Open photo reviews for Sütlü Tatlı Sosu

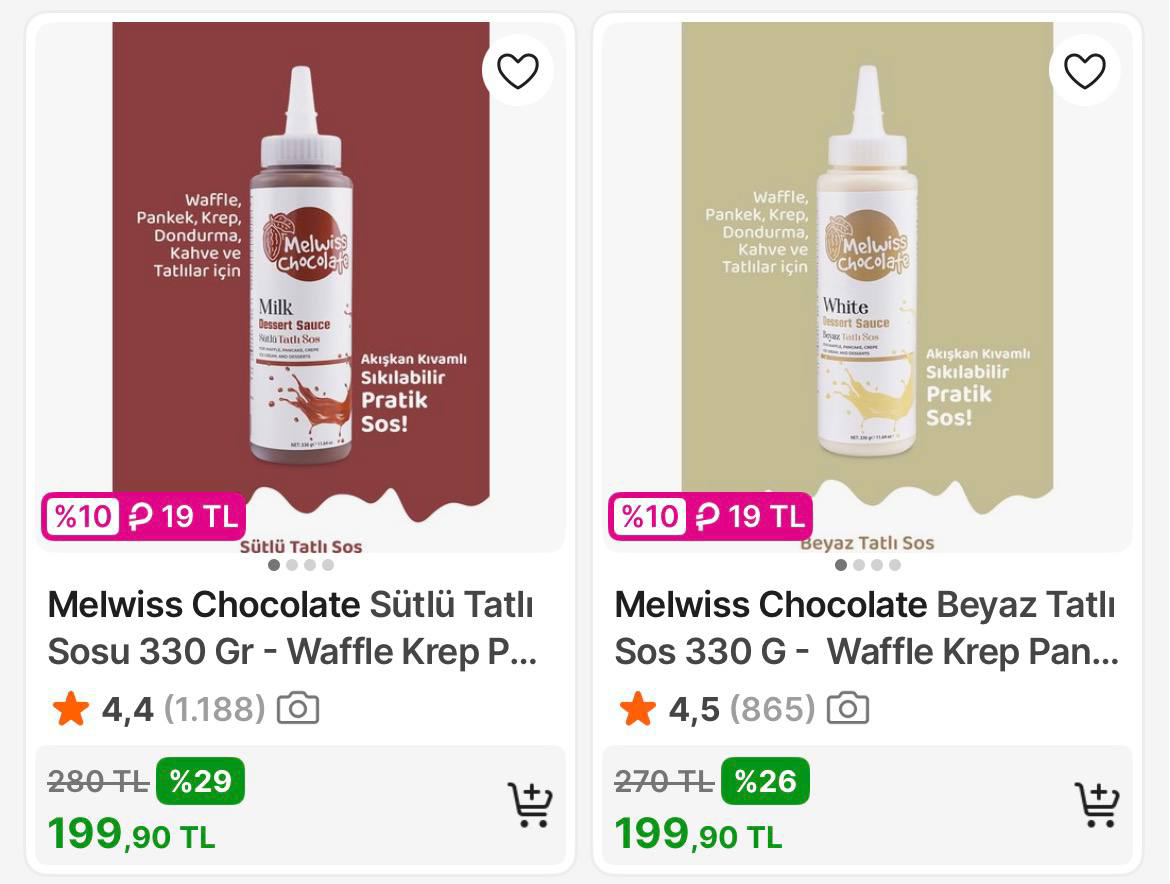click(x=298, y=708)
